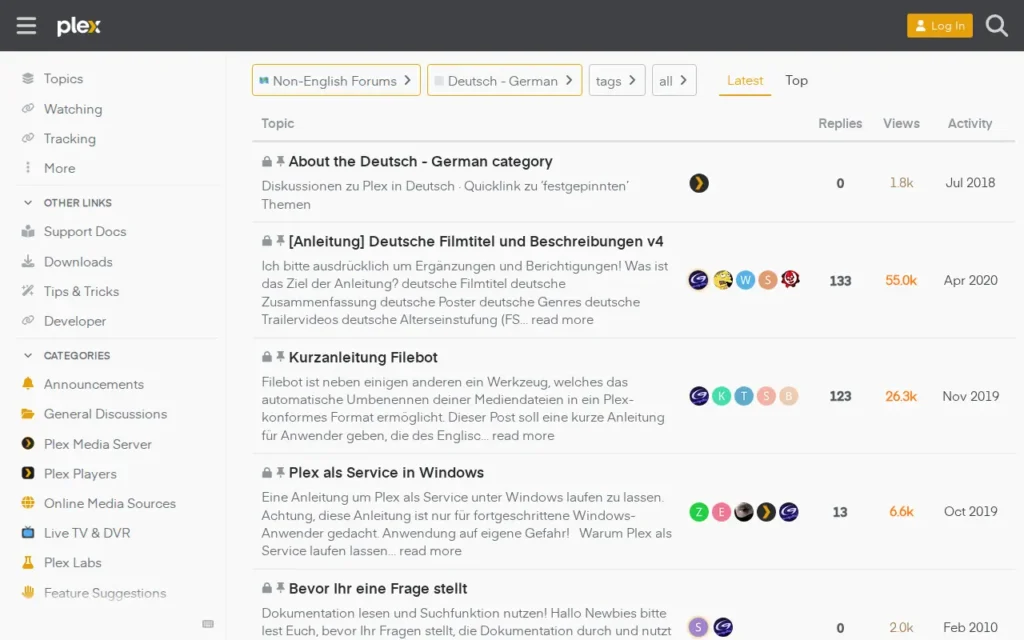This screenshot has height=640, width=1024.
Task: Click the 55.0k views count
Action: coord(901,280)
